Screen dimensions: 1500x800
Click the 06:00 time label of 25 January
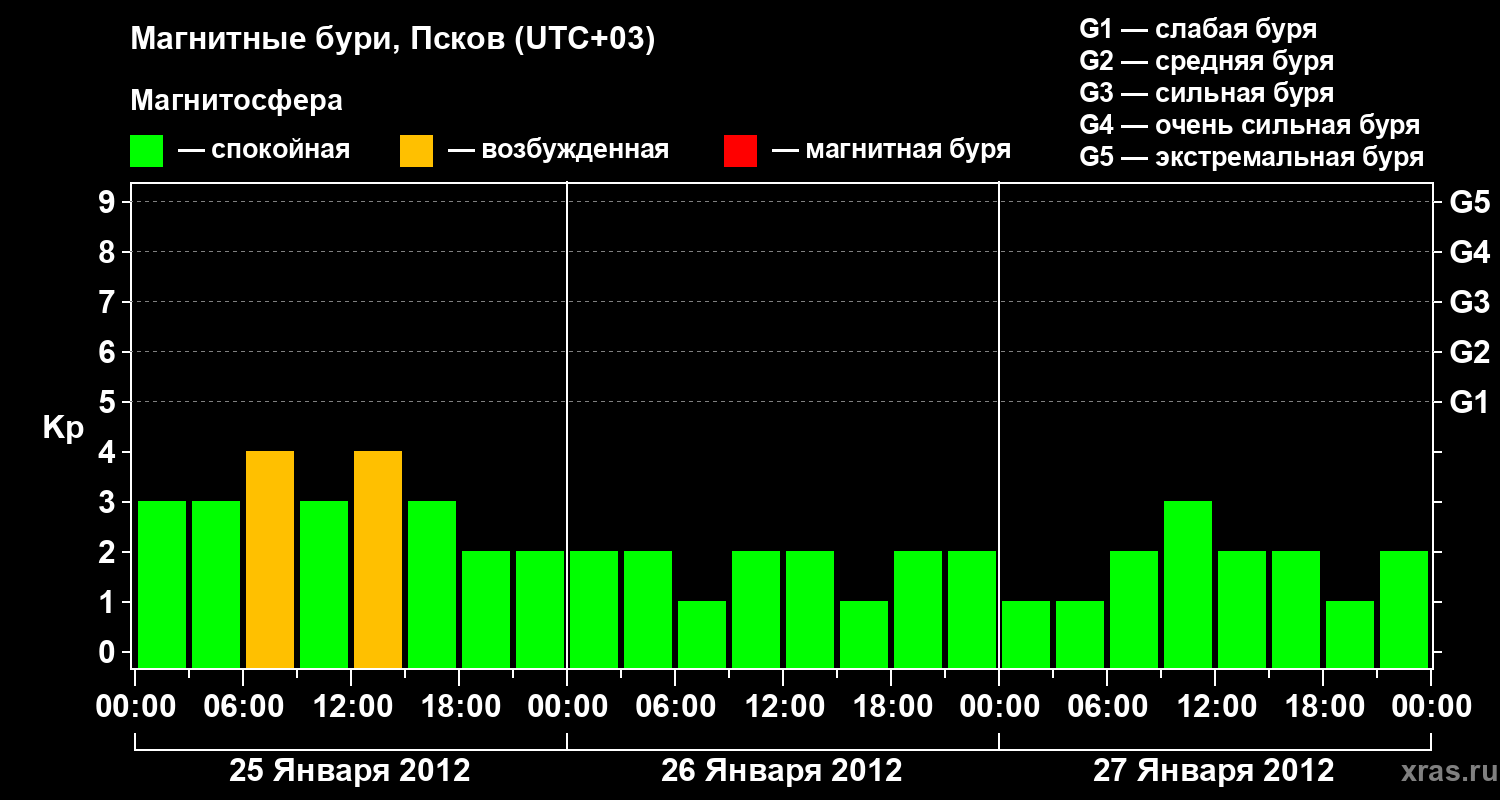[x=243, y=707]
